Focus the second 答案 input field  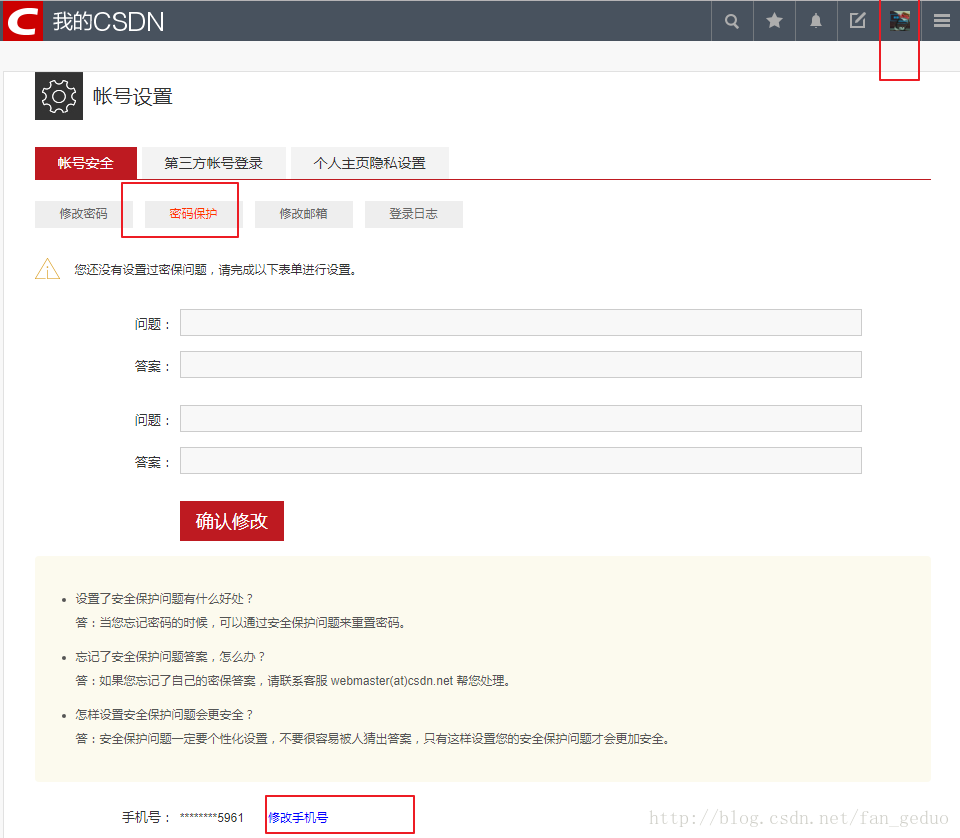point(520,460)
